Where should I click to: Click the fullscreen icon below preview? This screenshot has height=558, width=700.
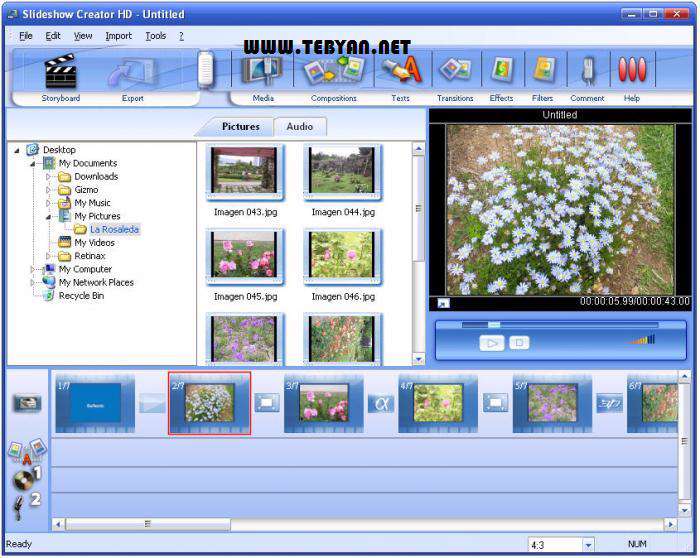coord(443,303)
